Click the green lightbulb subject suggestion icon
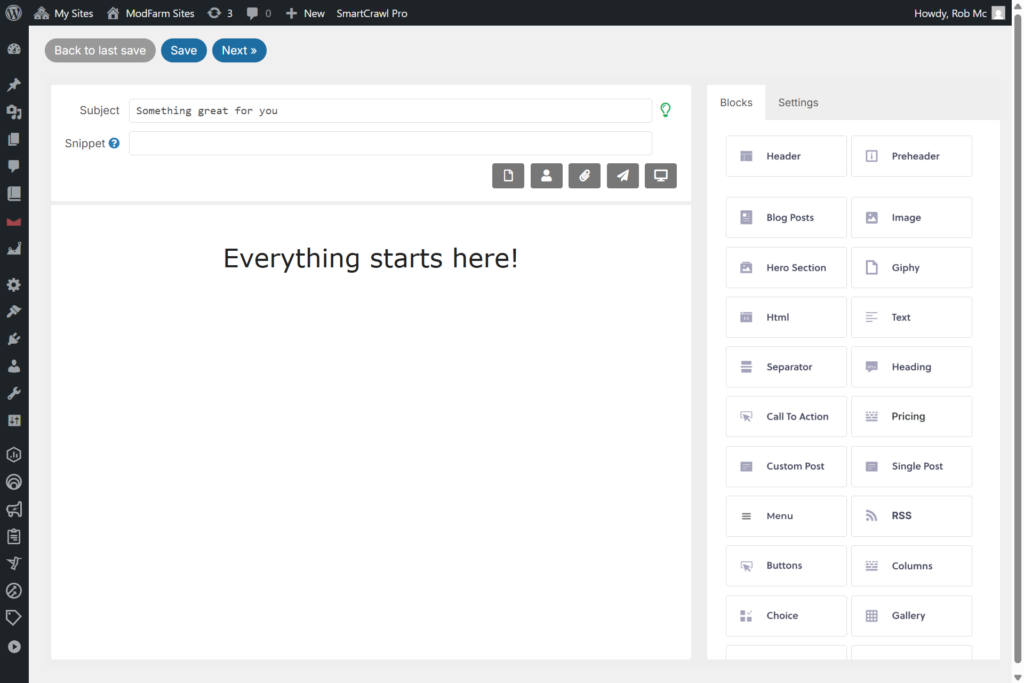Image resolution: width=1024 pixels, height=683 pixels. click(x=665, y=110)
